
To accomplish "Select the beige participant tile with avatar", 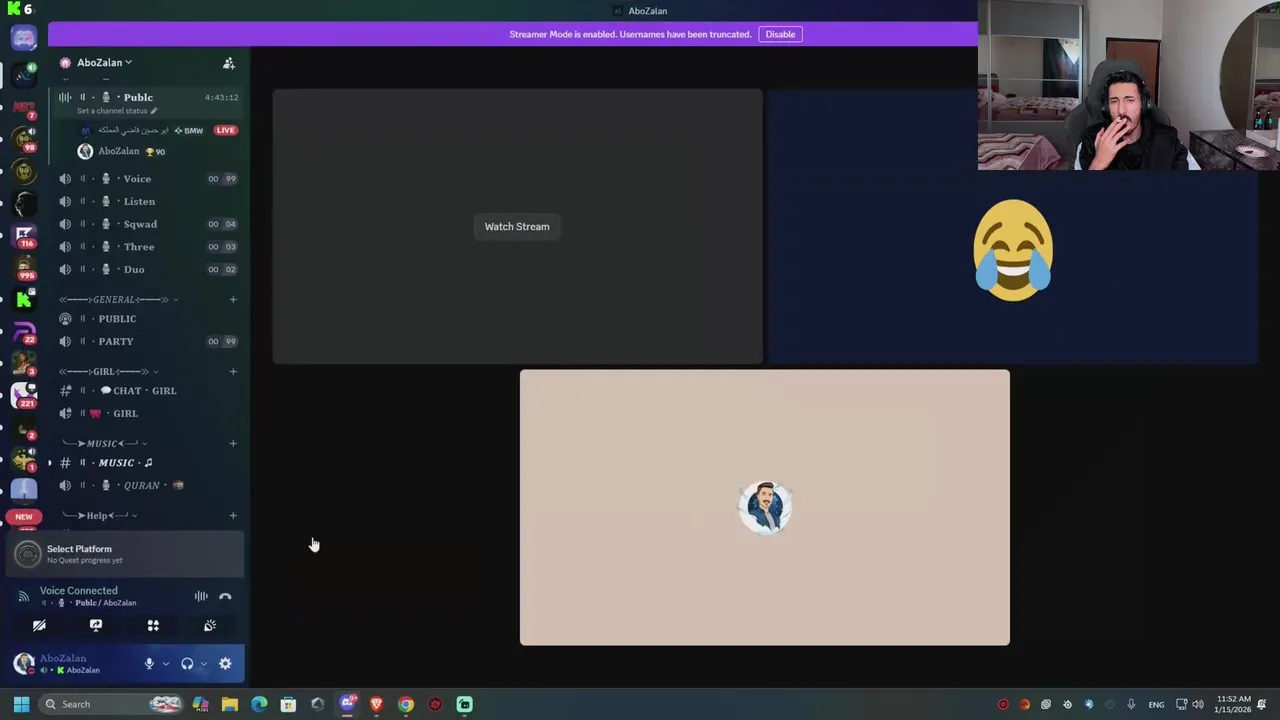I will 765,508.
